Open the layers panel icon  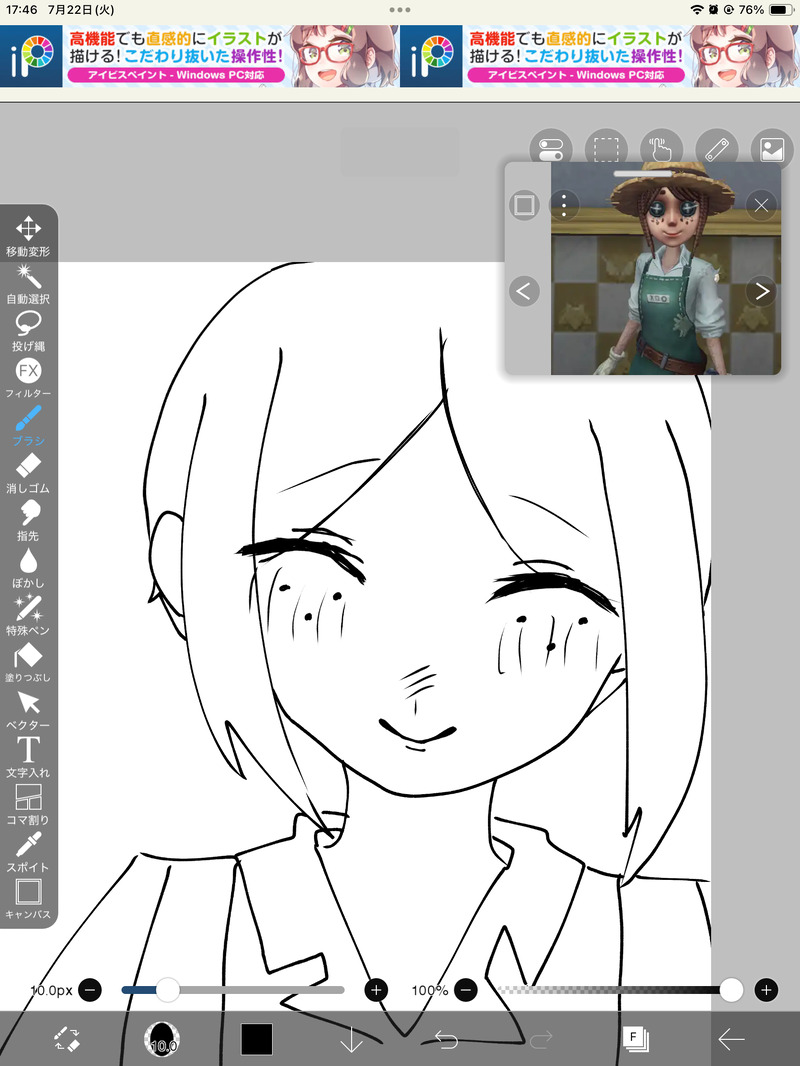[636, 1039]
